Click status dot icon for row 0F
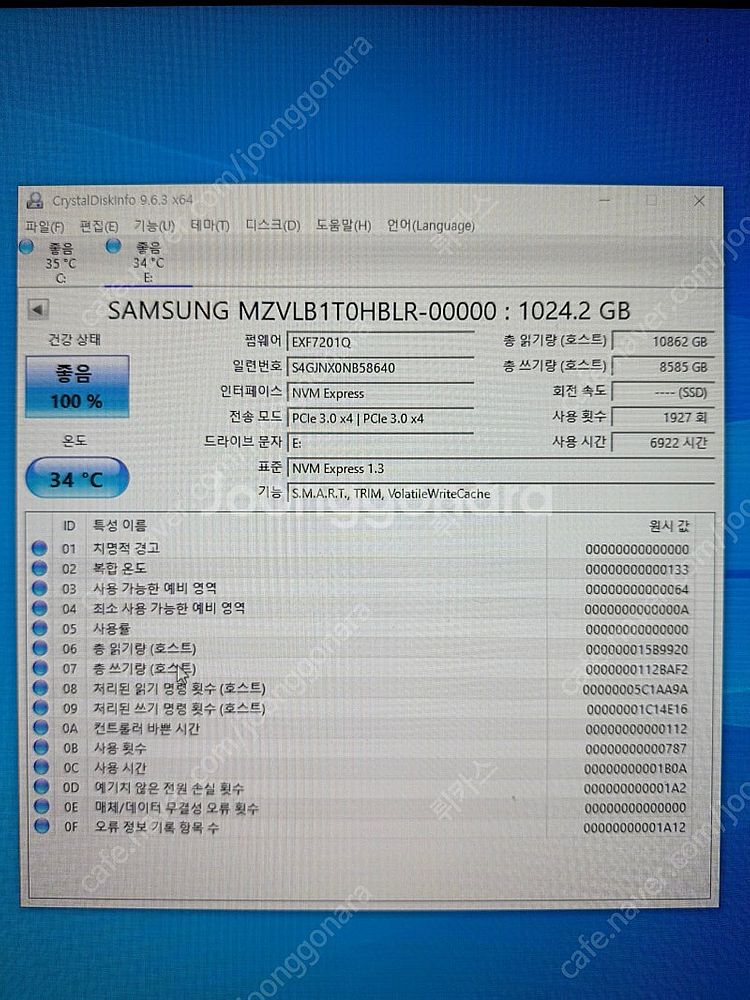 coord(42,827)
